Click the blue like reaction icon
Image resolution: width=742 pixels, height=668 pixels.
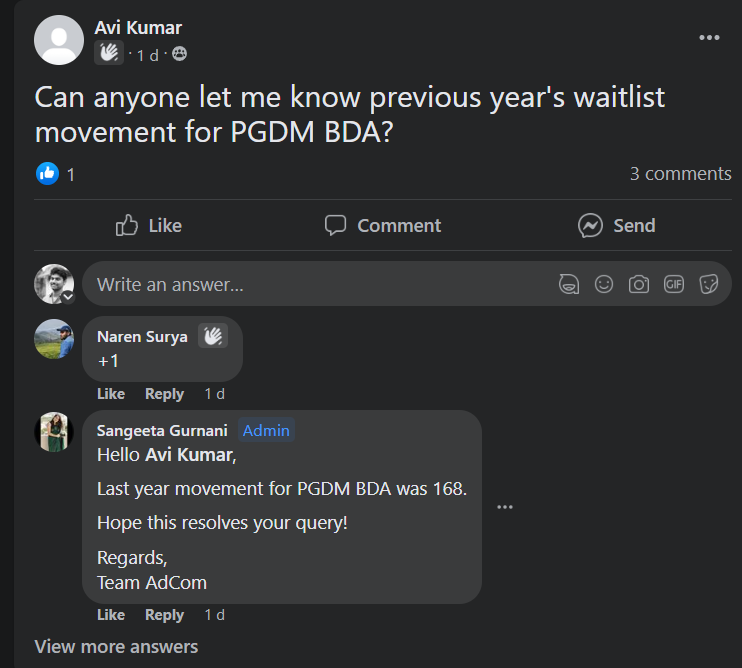(47, 173)
